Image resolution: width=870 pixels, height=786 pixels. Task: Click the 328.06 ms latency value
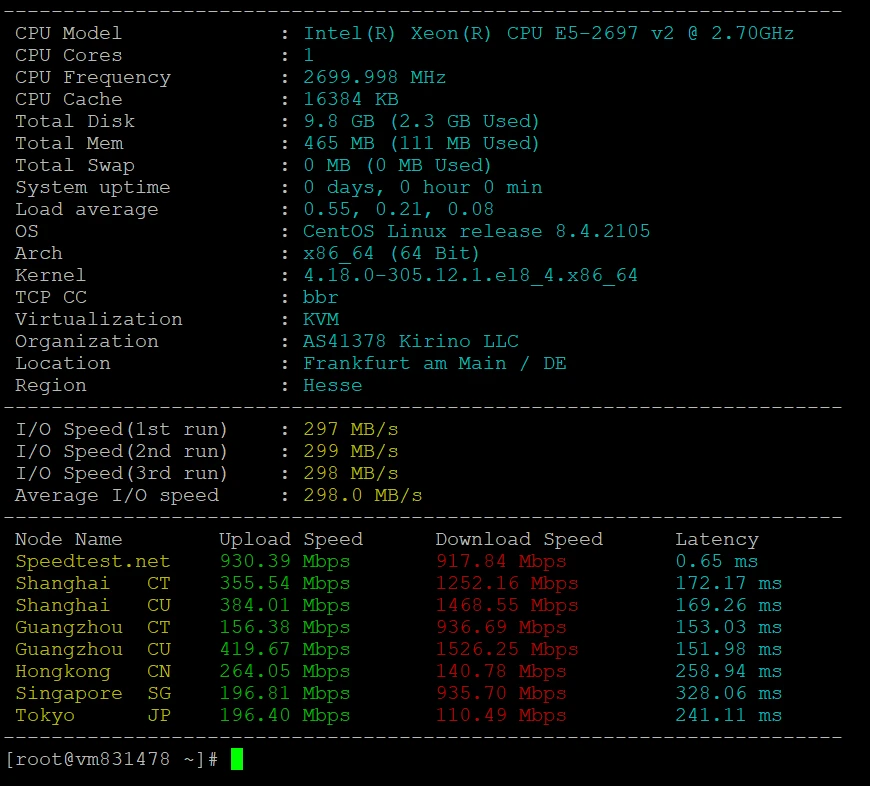coord(729,693)
